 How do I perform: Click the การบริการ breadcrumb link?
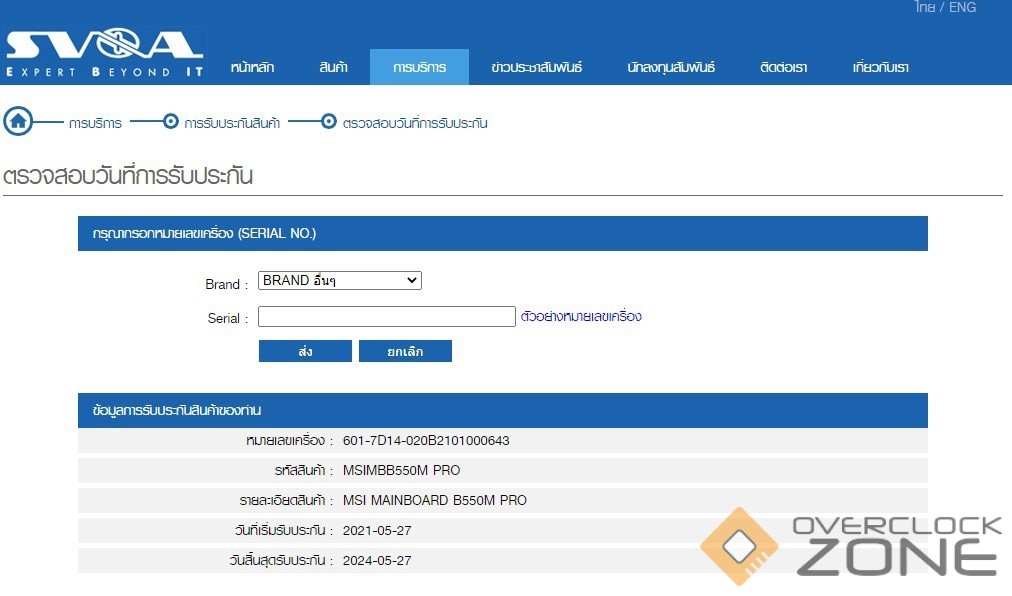point(95,123)
